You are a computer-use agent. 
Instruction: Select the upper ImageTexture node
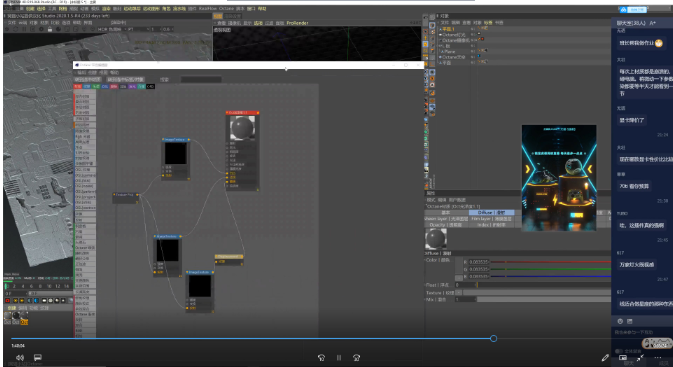(x=176, y=158)
